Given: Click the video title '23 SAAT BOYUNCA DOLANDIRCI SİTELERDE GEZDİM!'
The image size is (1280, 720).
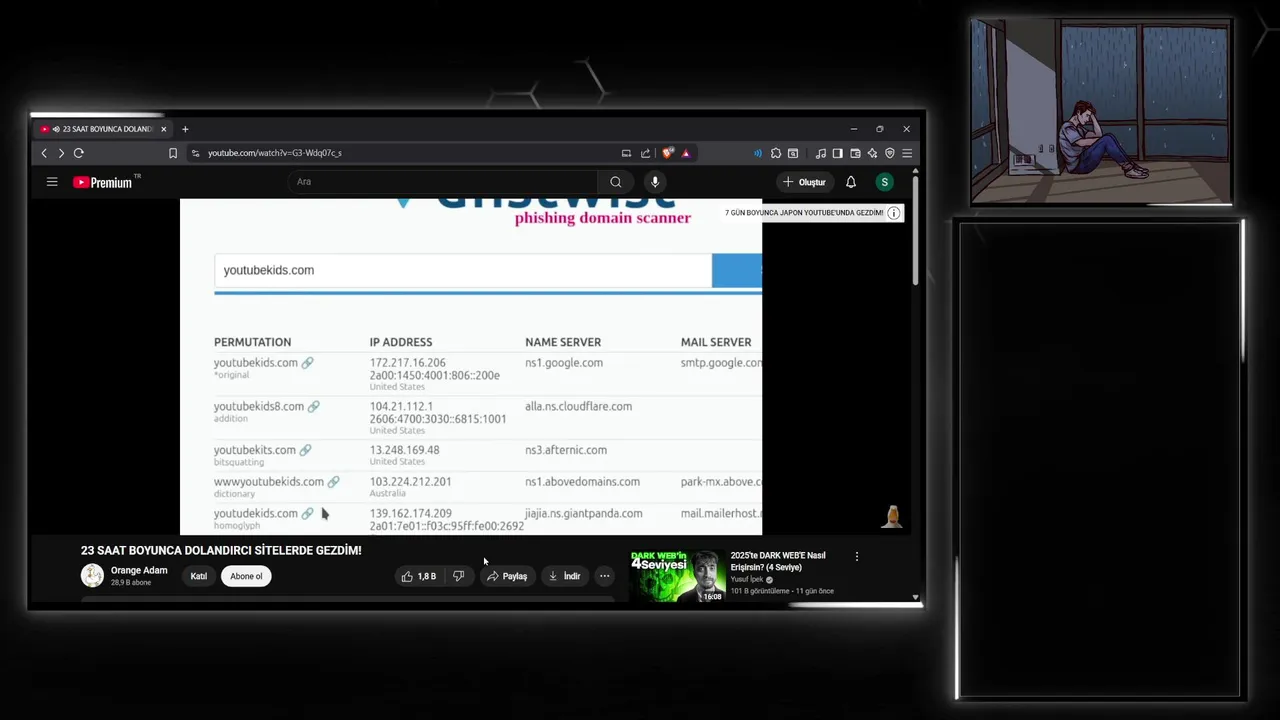Looking at the screenshot, I should click(x=221, y=550).
